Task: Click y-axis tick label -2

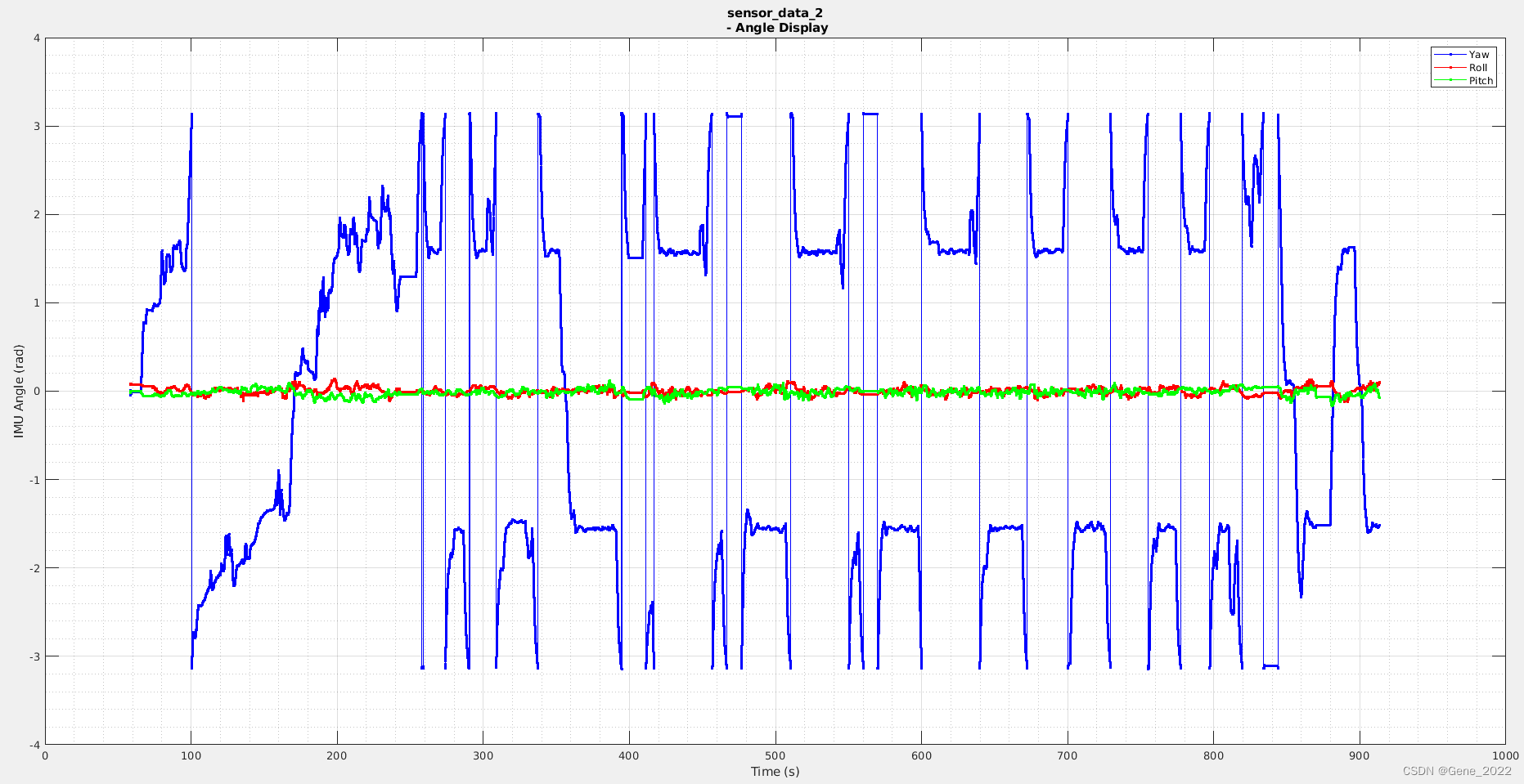Action: pyautogui.click(x=35, y=568)
